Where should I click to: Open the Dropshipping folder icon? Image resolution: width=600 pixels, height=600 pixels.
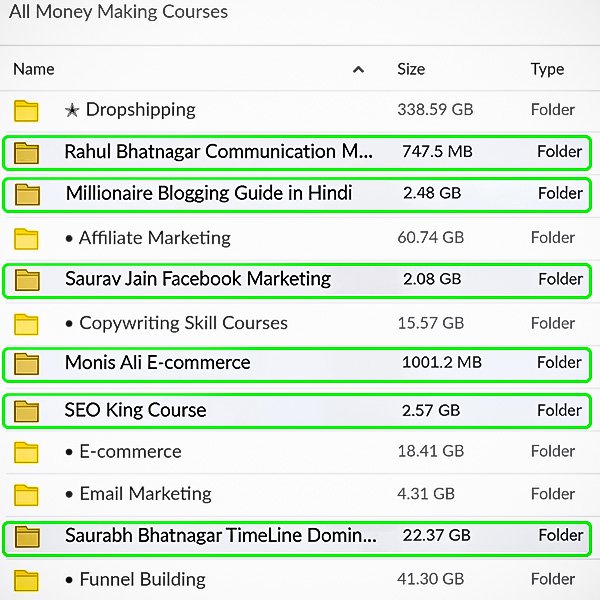point(26,111)
